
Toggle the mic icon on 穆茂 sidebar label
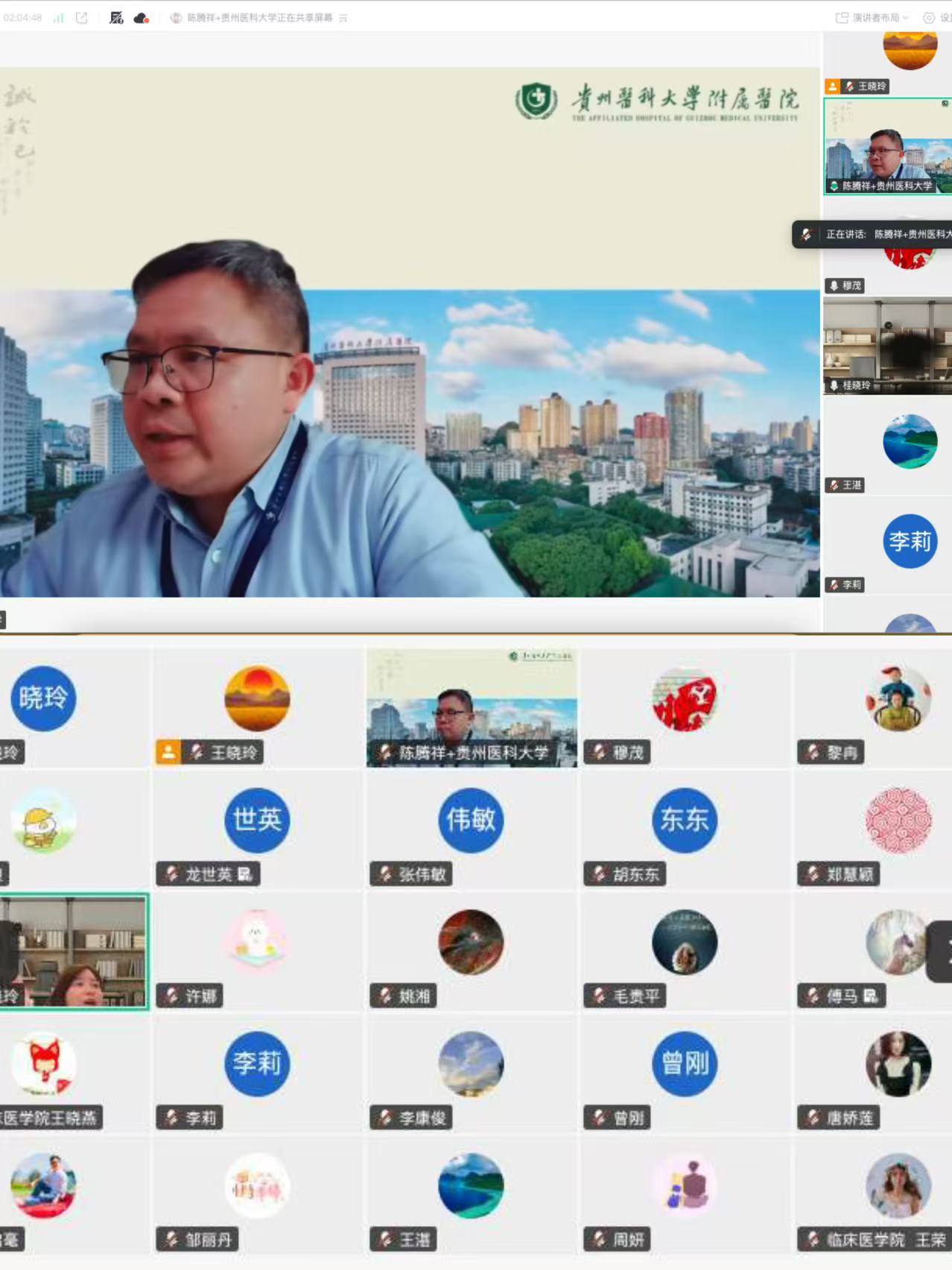coord(834,285)
